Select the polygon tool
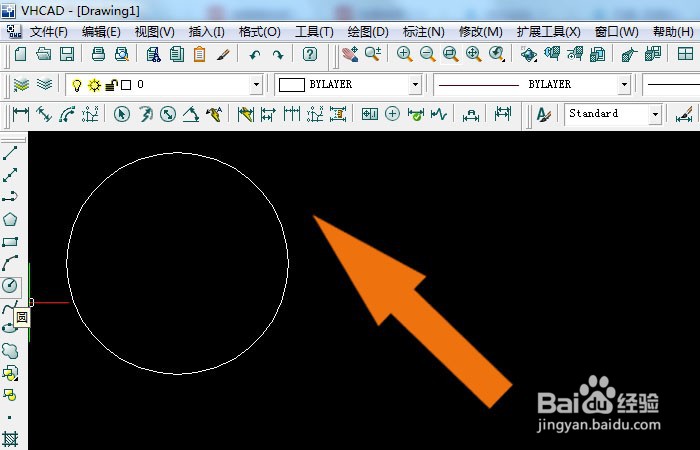 coord(10,219)
